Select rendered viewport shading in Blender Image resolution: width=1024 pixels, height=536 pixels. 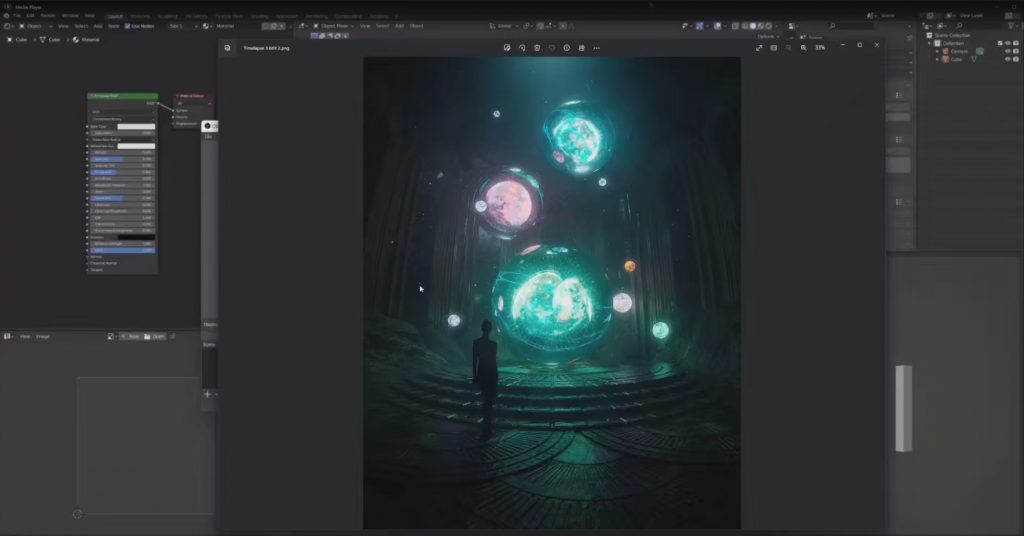click(769, 26)
